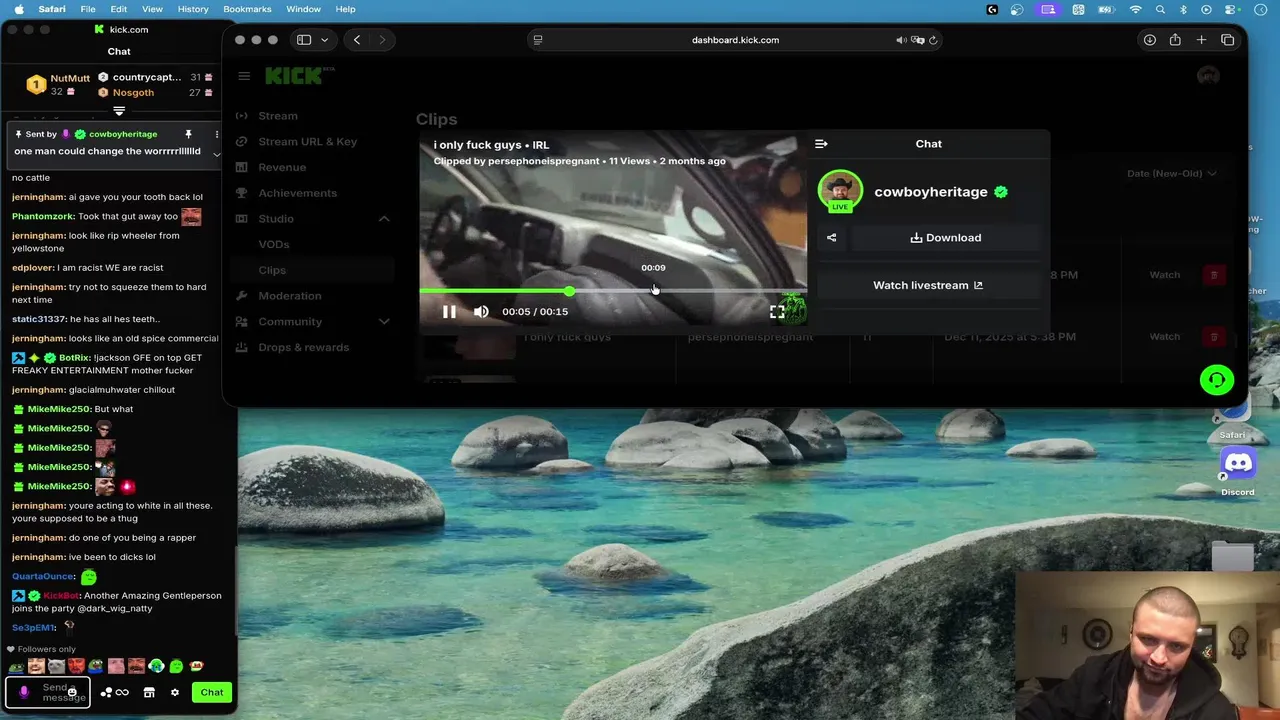Click the clip title 'i only fuck guys' row
1280x720 pixels.
[568, 337]
